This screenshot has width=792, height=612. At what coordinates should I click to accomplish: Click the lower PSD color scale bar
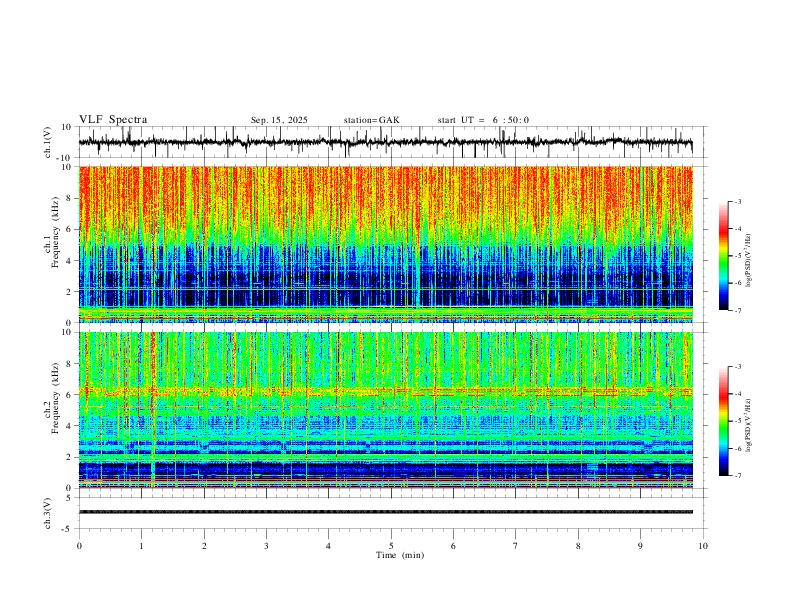723,421
